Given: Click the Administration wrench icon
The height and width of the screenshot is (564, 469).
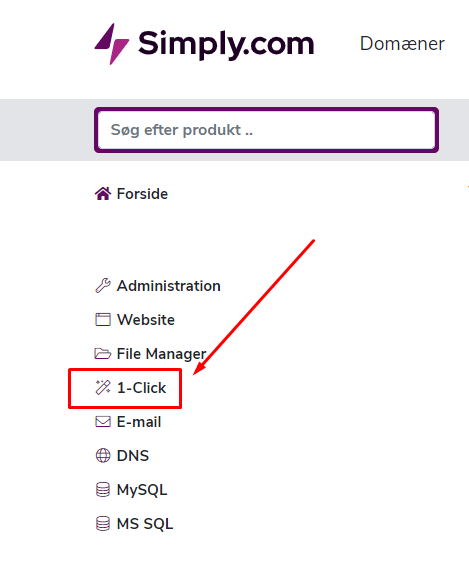Looking at the screenshot, I should pos(103,286).
